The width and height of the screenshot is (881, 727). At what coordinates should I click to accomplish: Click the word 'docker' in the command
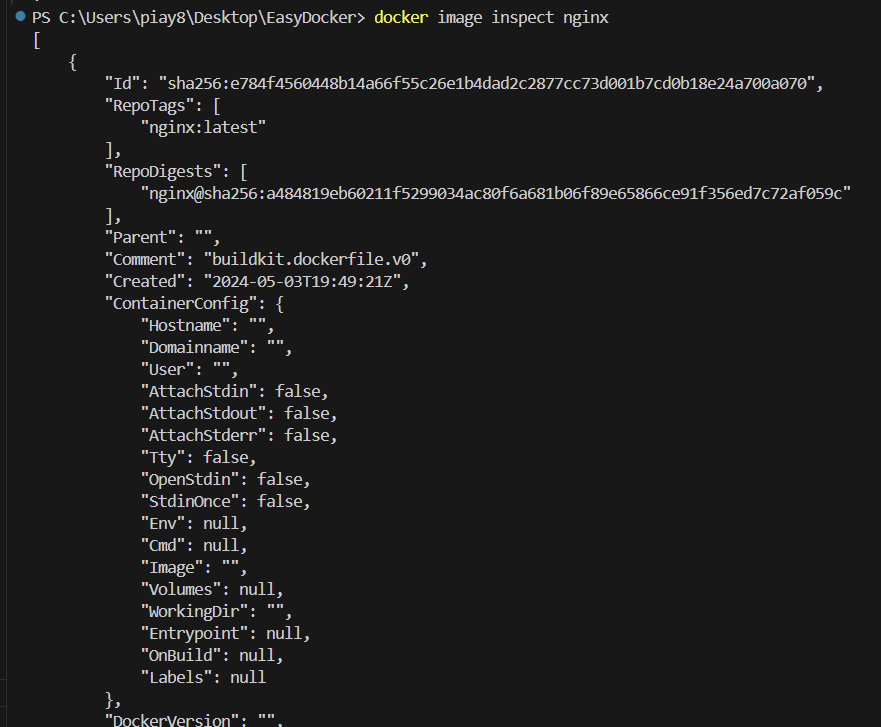[401, 18]
